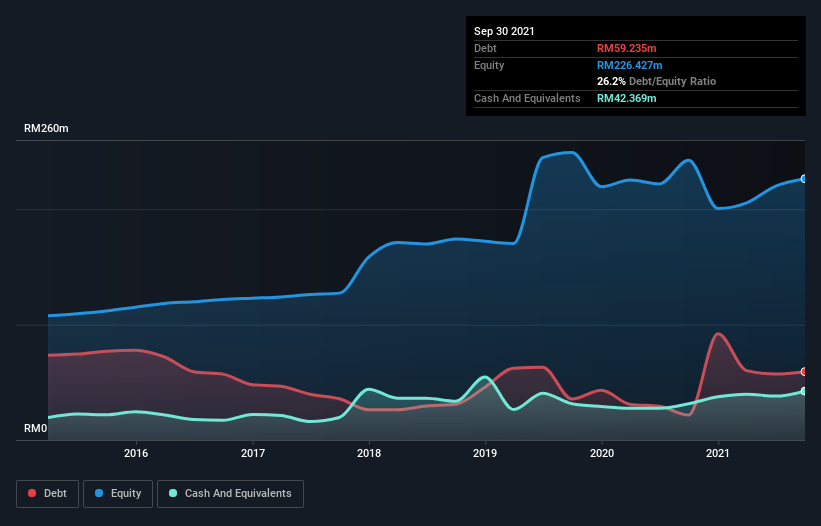Click the 2018 x-axis label
Screen dimensions: 821x526
pos(369,453)
